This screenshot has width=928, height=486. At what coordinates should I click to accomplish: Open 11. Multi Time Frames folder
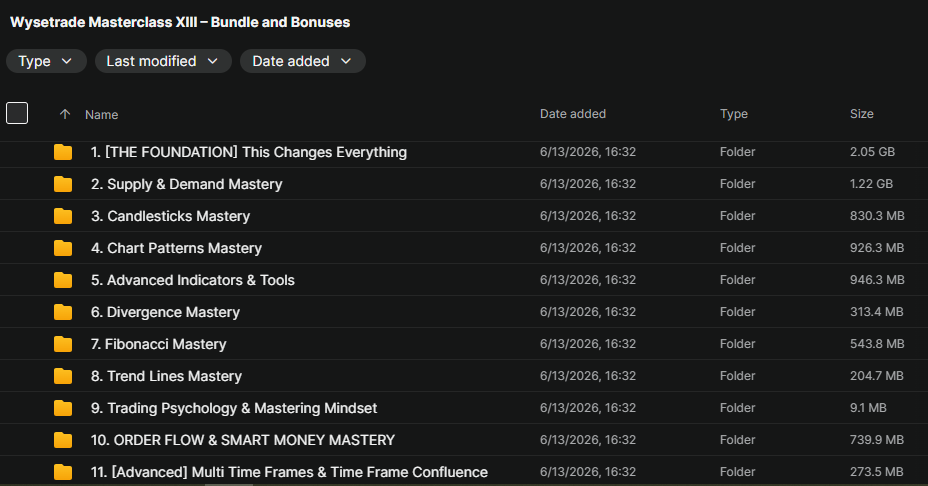tap(289, 472)
